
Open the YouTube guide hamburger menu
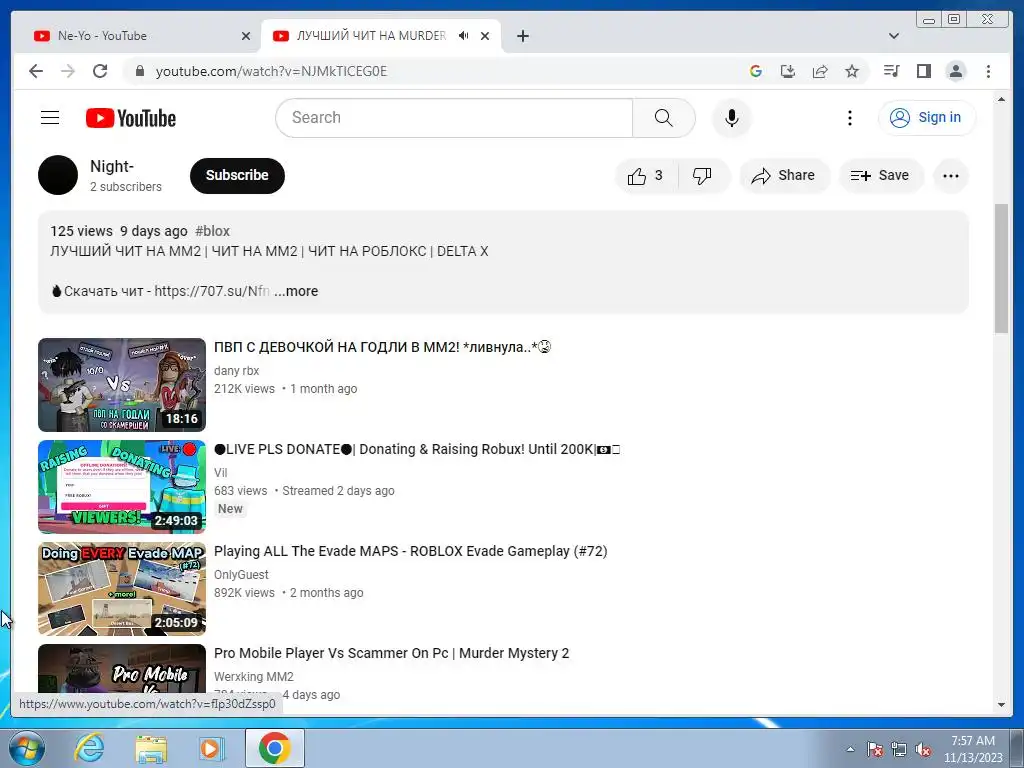point(50,118)
